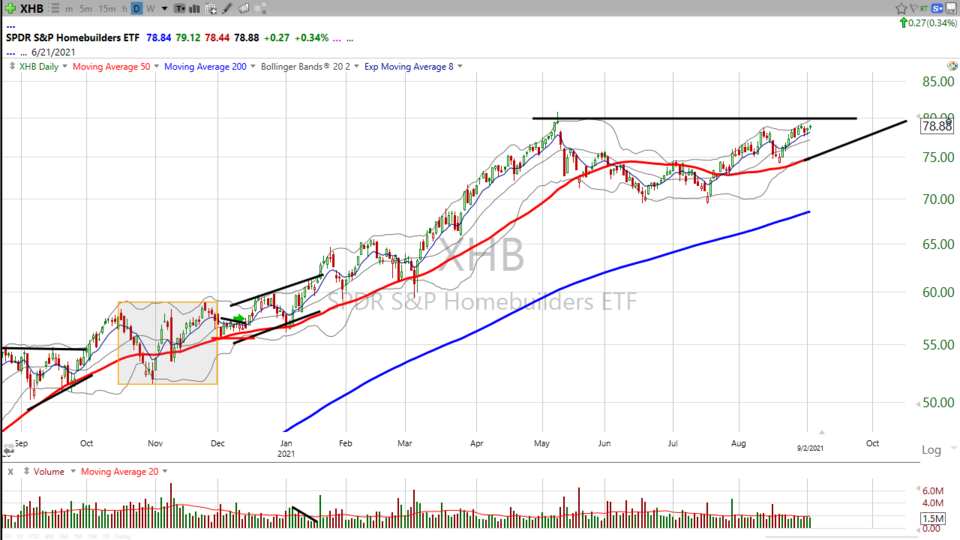
Task: Click the favorite star icon
Action: [x=901, y=9]
